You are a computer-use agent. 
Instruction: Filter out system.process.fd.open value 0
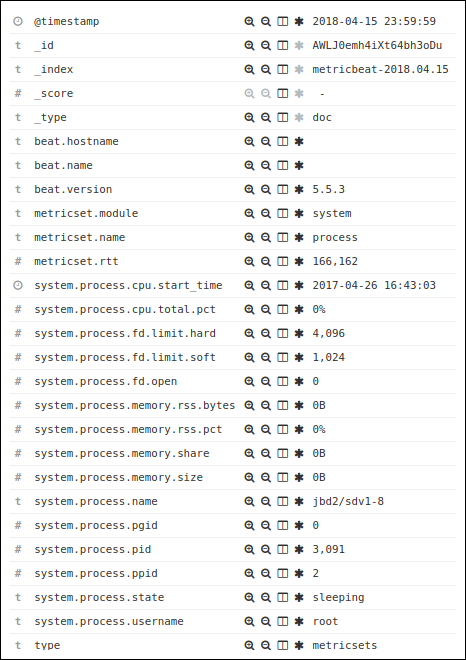tap(266, 381)
